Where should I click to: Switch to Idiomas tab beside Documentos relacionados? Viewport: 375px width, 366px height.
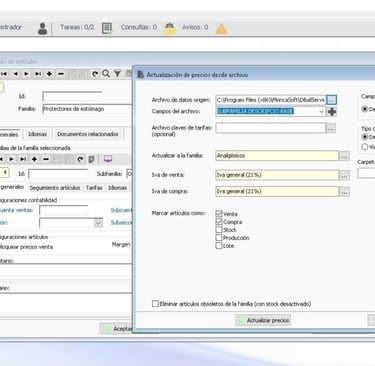pyautogui.click(x=37, y=134)
